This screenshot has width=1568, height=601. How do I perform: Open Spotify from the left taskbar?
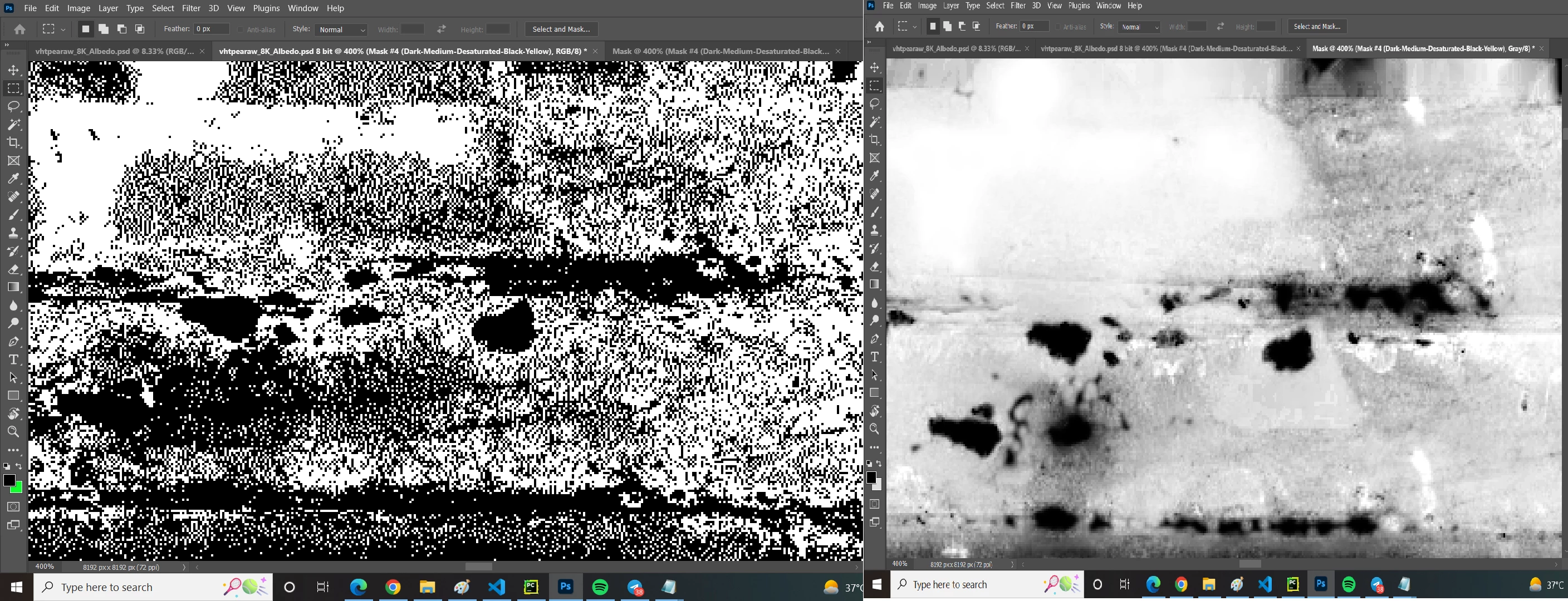point(600,587)
